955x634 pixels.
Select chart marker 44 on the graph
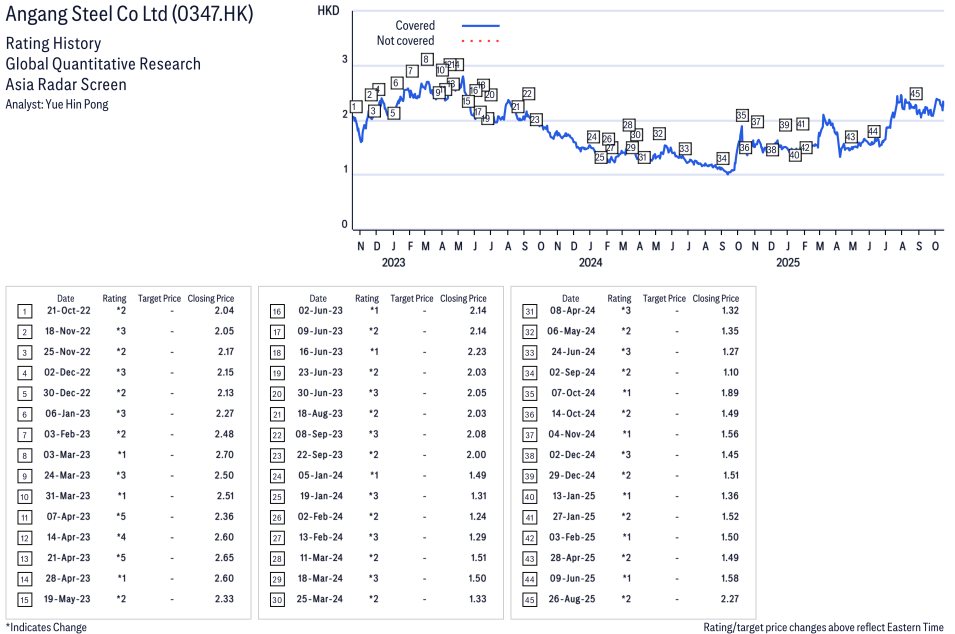(x=873, y=131)
